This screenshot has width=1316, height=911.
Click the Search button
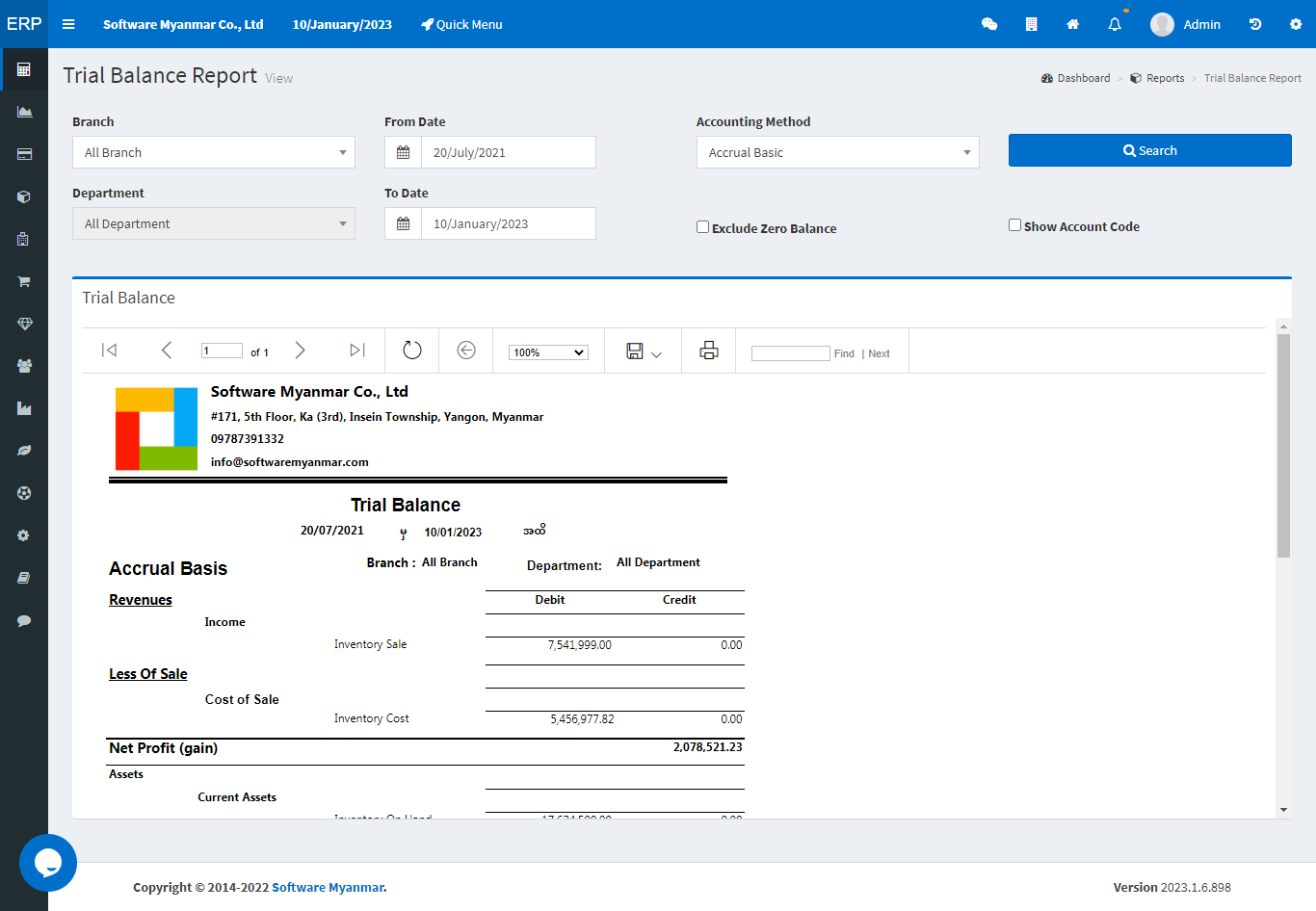tap(1150, 150)
